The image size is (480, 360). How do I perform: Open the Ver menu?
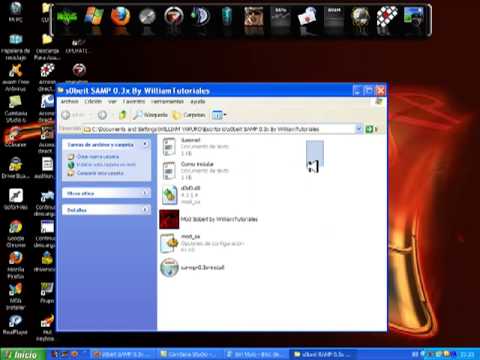[x=112, y=101]
